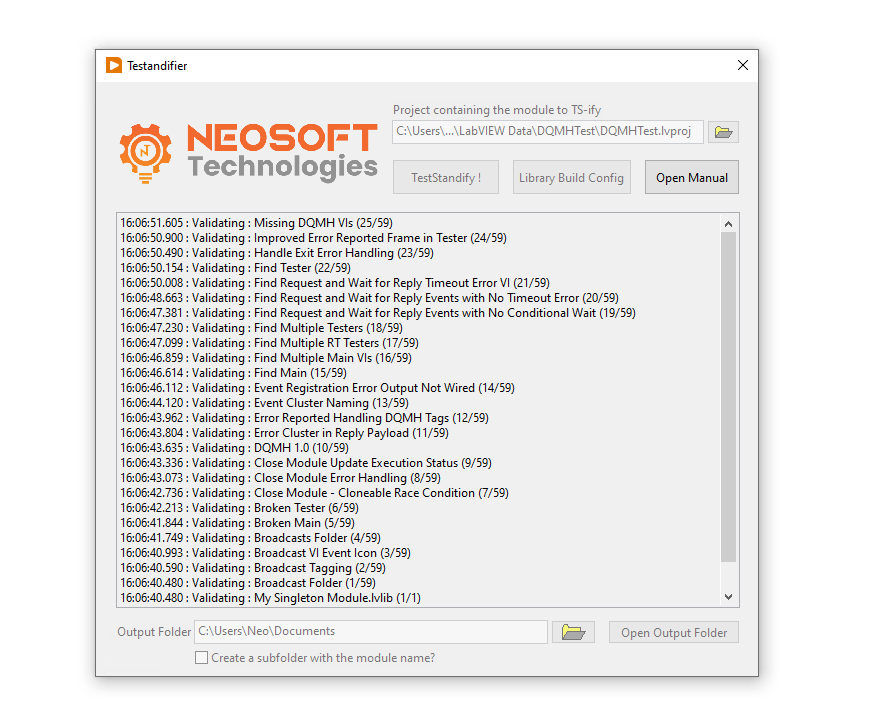Select log line 'Close Module Error Handling (8/59)'
Viewport: 874px width, 727px height.
pos(280,478)
